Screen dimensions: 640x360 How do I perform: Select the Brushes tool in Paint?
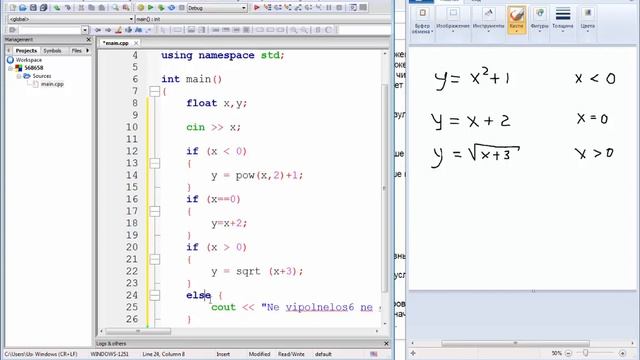pos(517,19)
